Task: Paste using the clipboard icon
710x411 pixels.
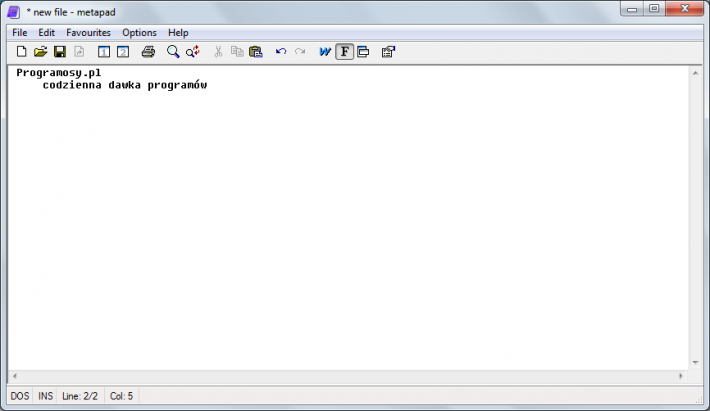Action: point(256,52)
